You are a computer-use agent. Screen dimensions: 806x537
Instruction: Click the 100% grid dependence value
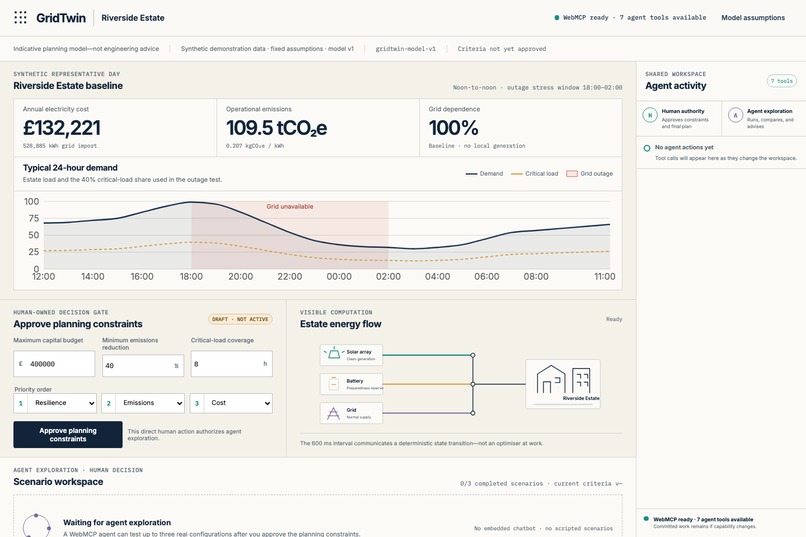[453, 127]
